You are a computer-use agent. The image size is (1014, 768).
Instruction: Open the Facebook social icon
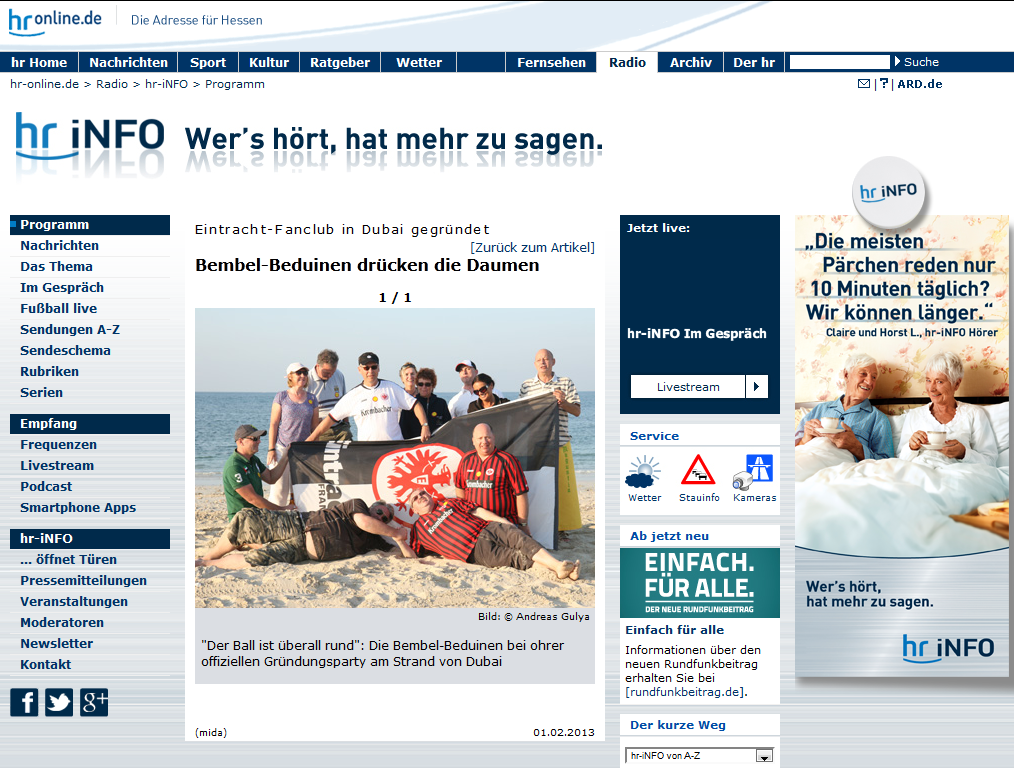(x=24, y=702)
